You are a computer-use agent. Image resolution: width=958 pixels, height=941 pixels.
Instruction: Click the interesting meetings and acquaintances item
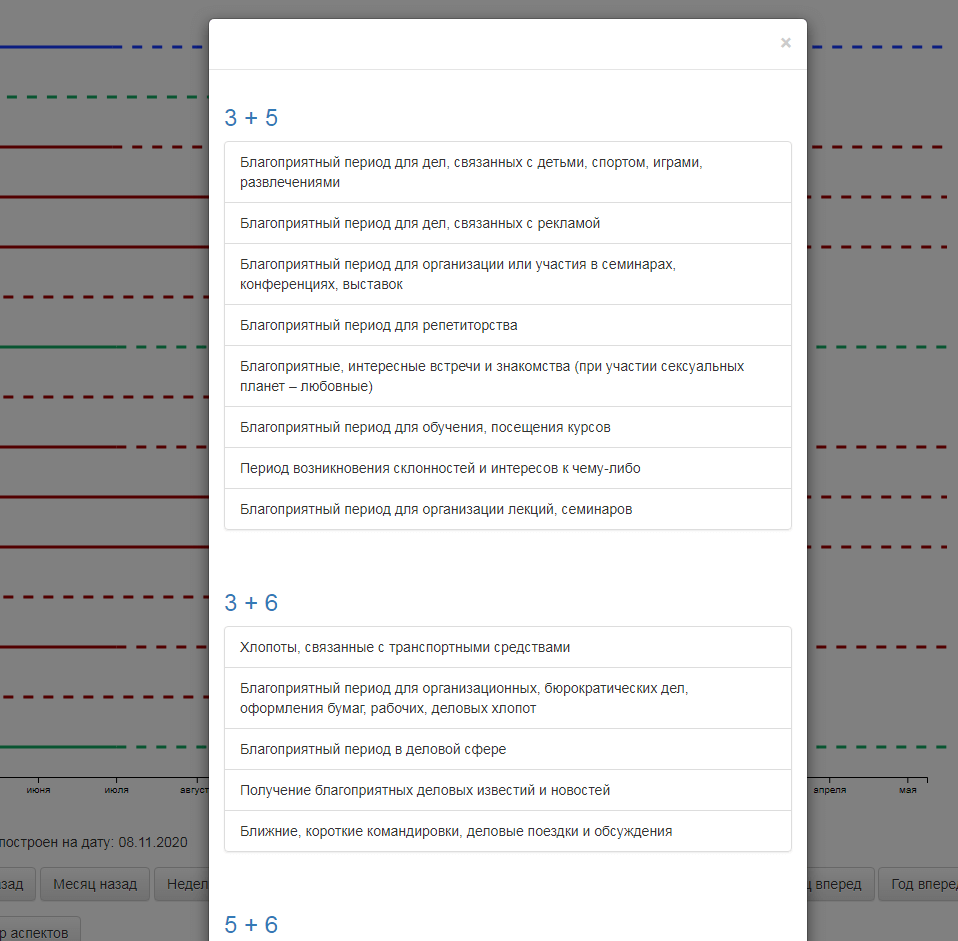coord(507,376)
